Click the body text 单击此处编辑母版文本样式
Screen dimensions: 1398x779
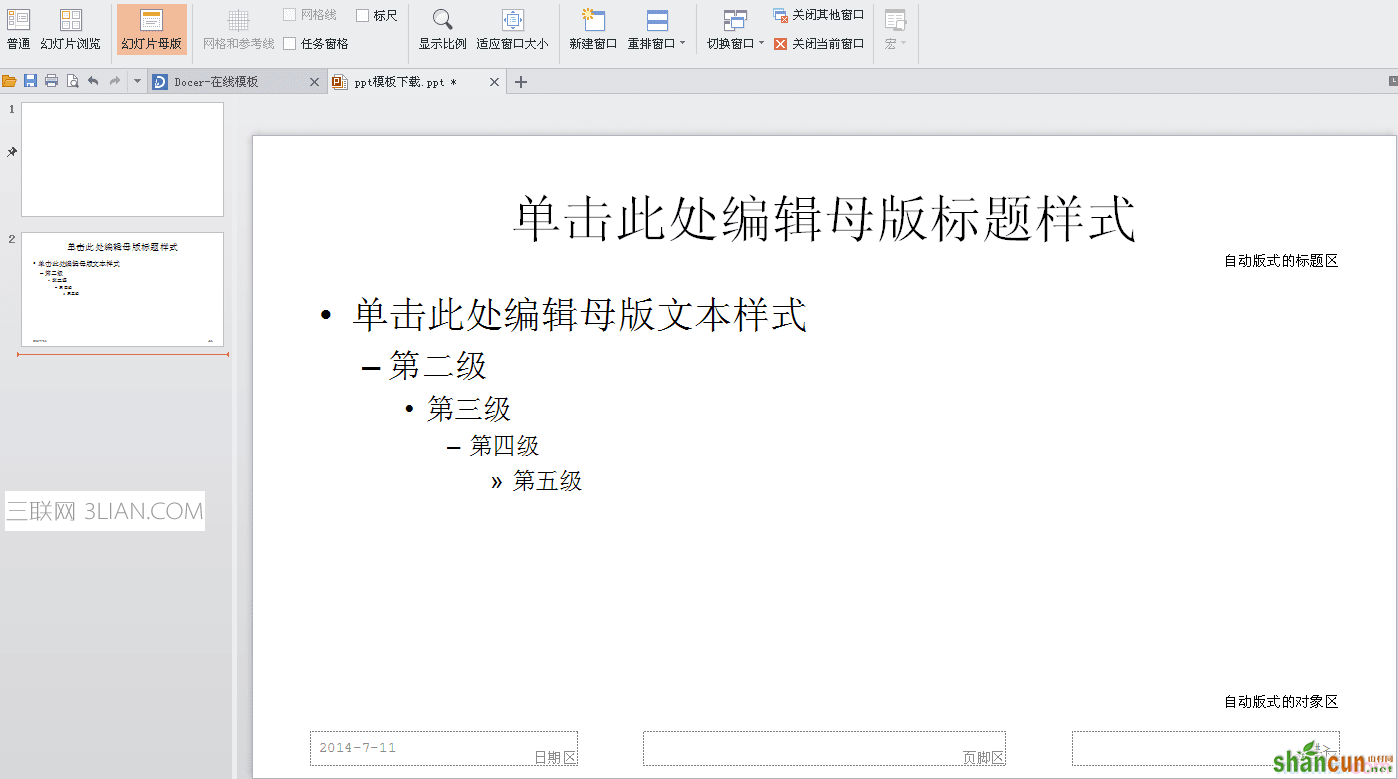(x=579, y=314)
